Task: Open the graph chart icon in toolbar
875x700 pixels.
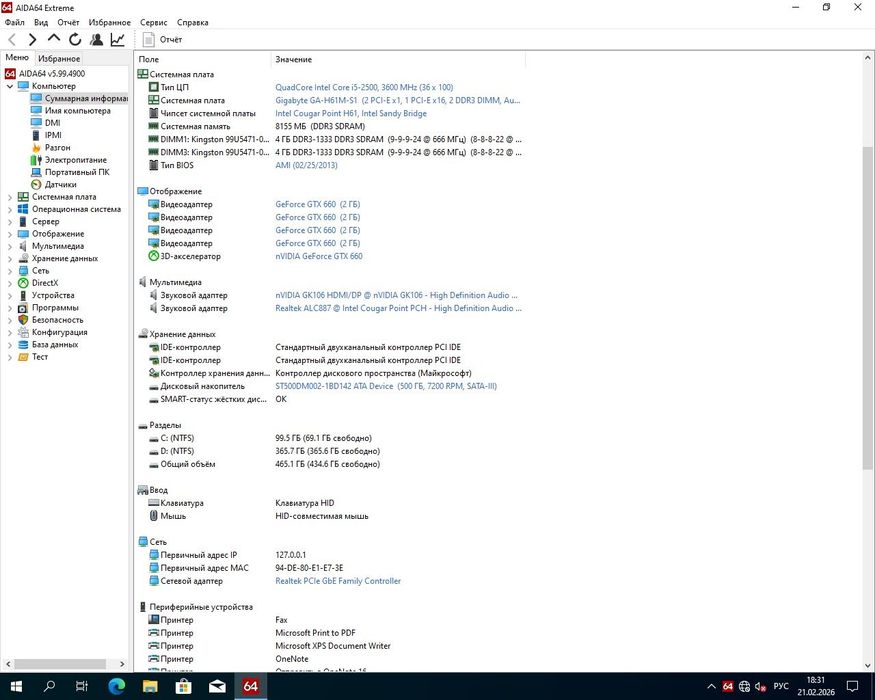Action: [117, 40]
